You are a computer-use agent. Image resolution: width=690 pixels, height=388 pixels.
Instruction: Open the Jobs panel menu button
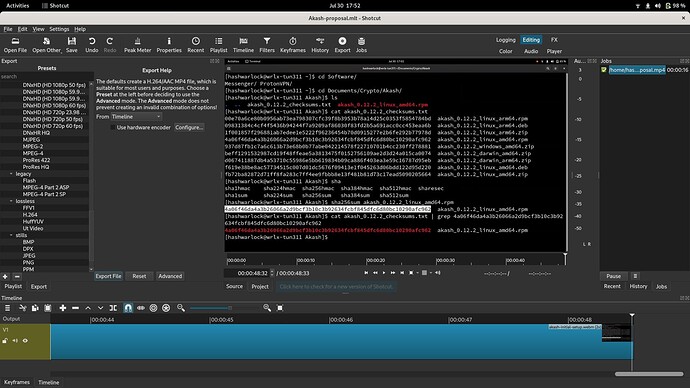[x=635, y=276]
